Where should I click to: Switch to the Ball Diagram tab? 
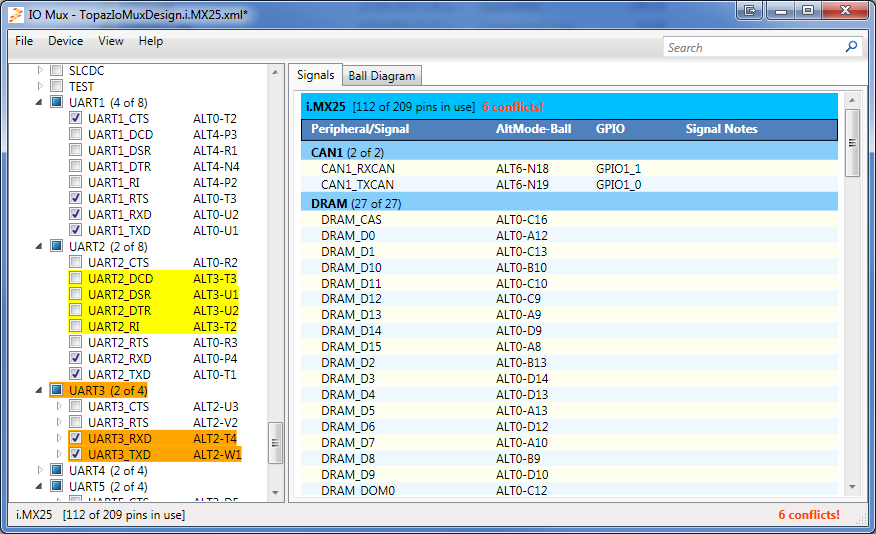[382, 75]
